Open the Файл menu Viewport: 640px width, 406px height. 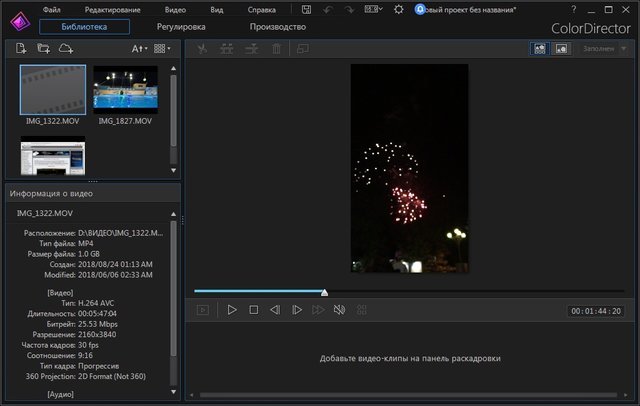click(52, 9)
